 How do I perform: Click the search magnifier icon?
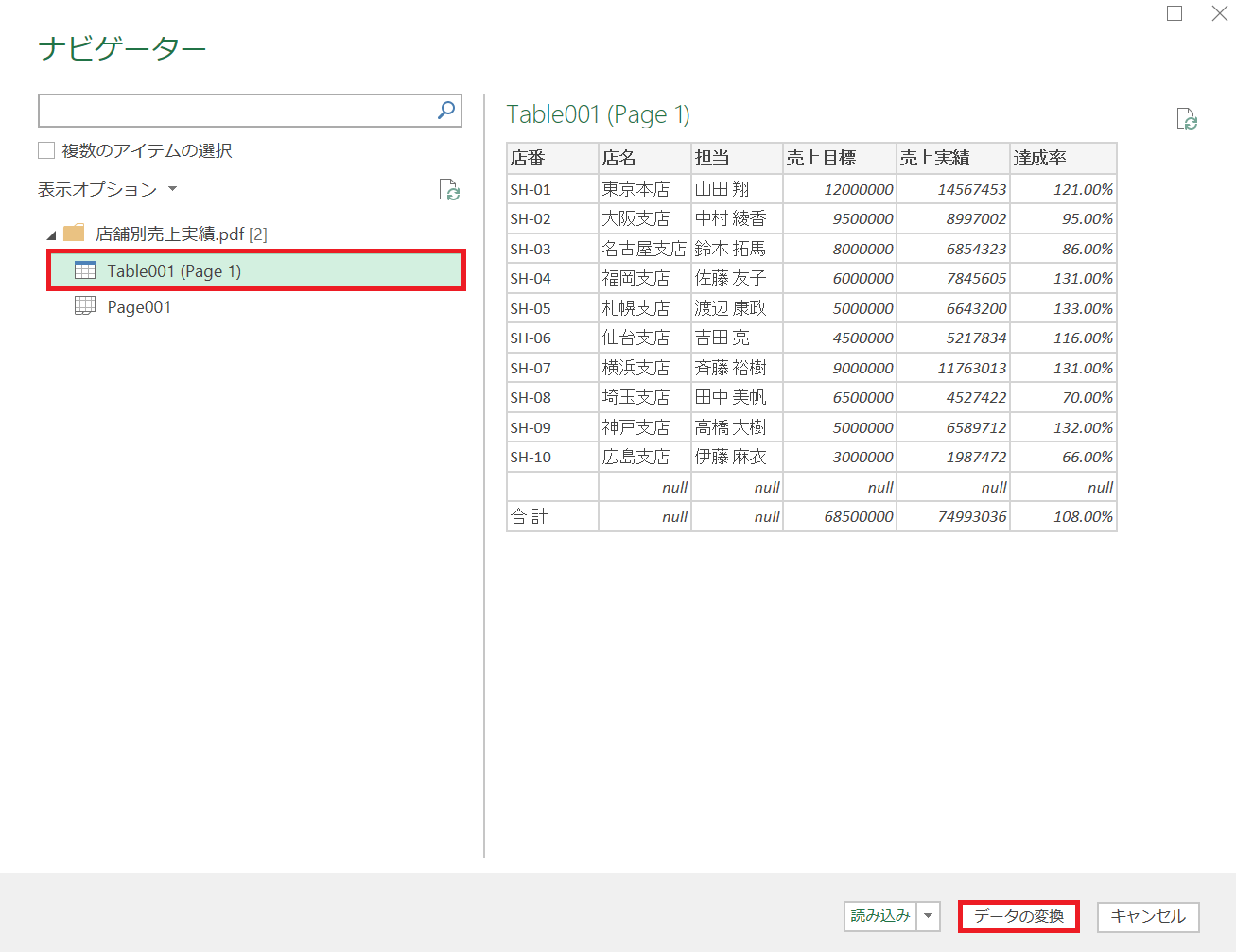tap(446, 111)
